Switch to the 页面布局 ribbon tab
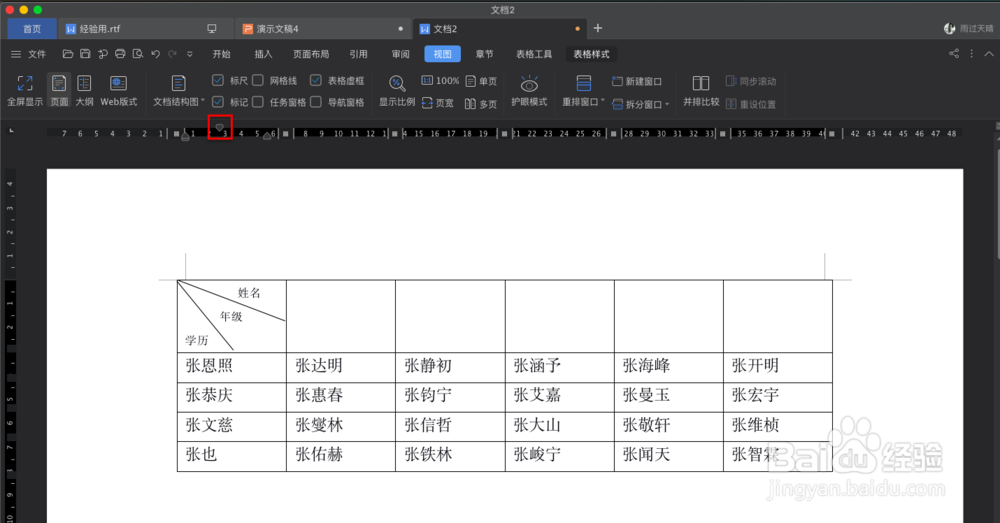Viewport: 1000px width, 523px height. 311,54
